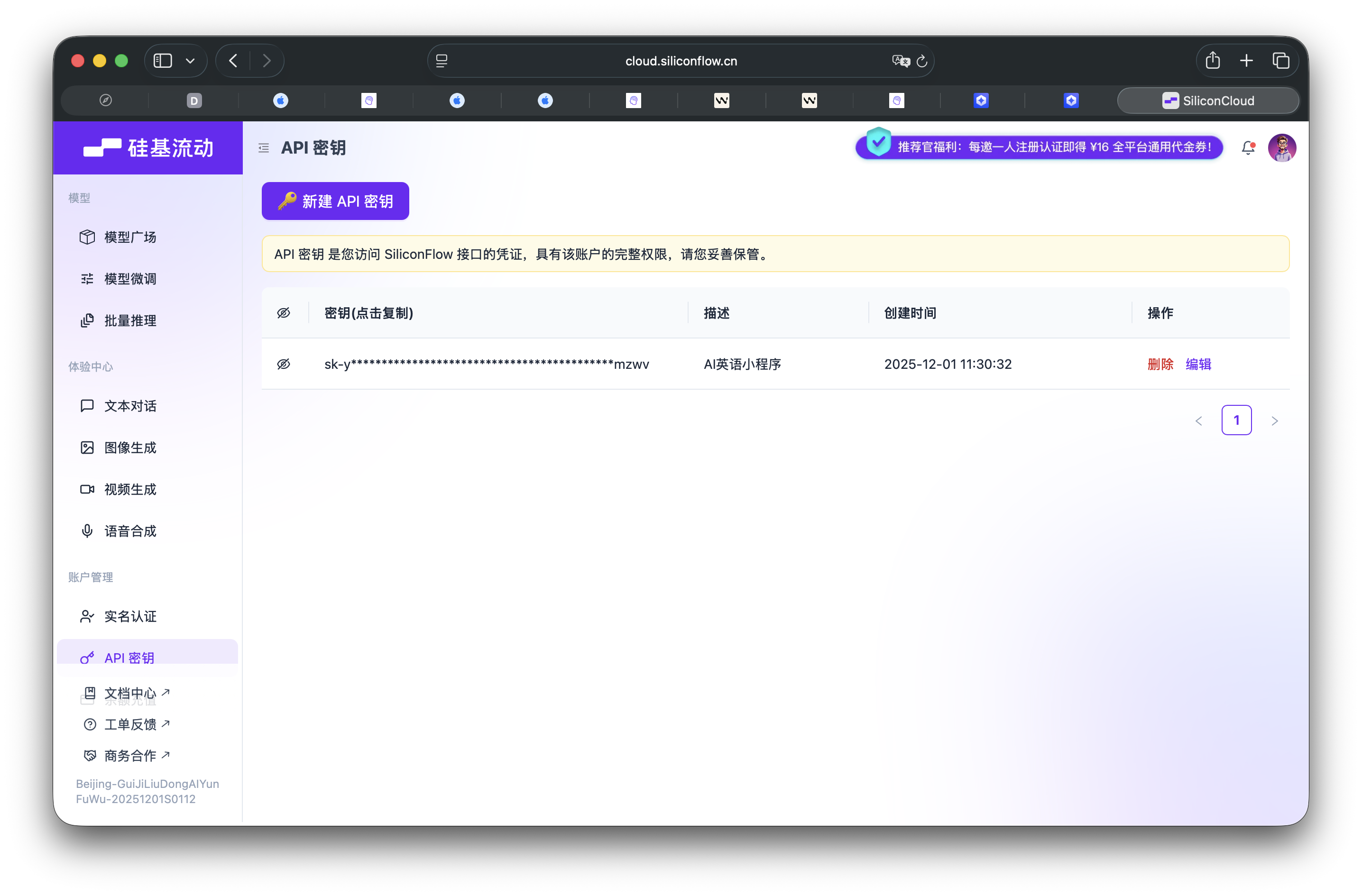This screenshot has height=896, width=1362.
Task: Open 语音合成 in the sidebar
Action: coord(130,530)
